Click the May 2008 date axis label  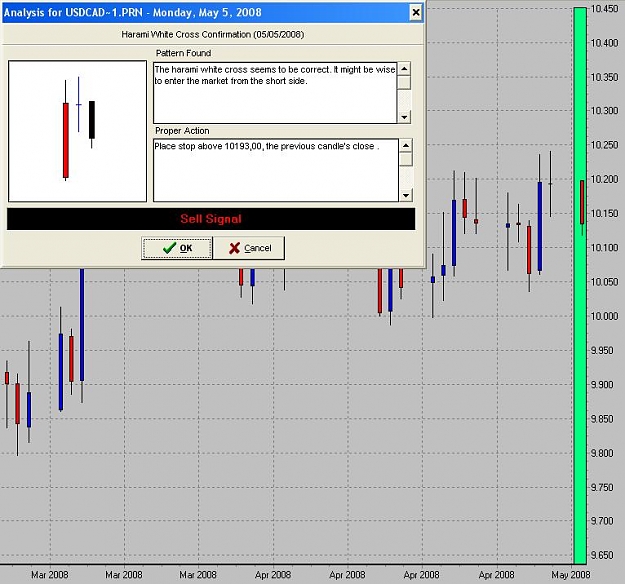pyautogui.click(x=570, y=575)
